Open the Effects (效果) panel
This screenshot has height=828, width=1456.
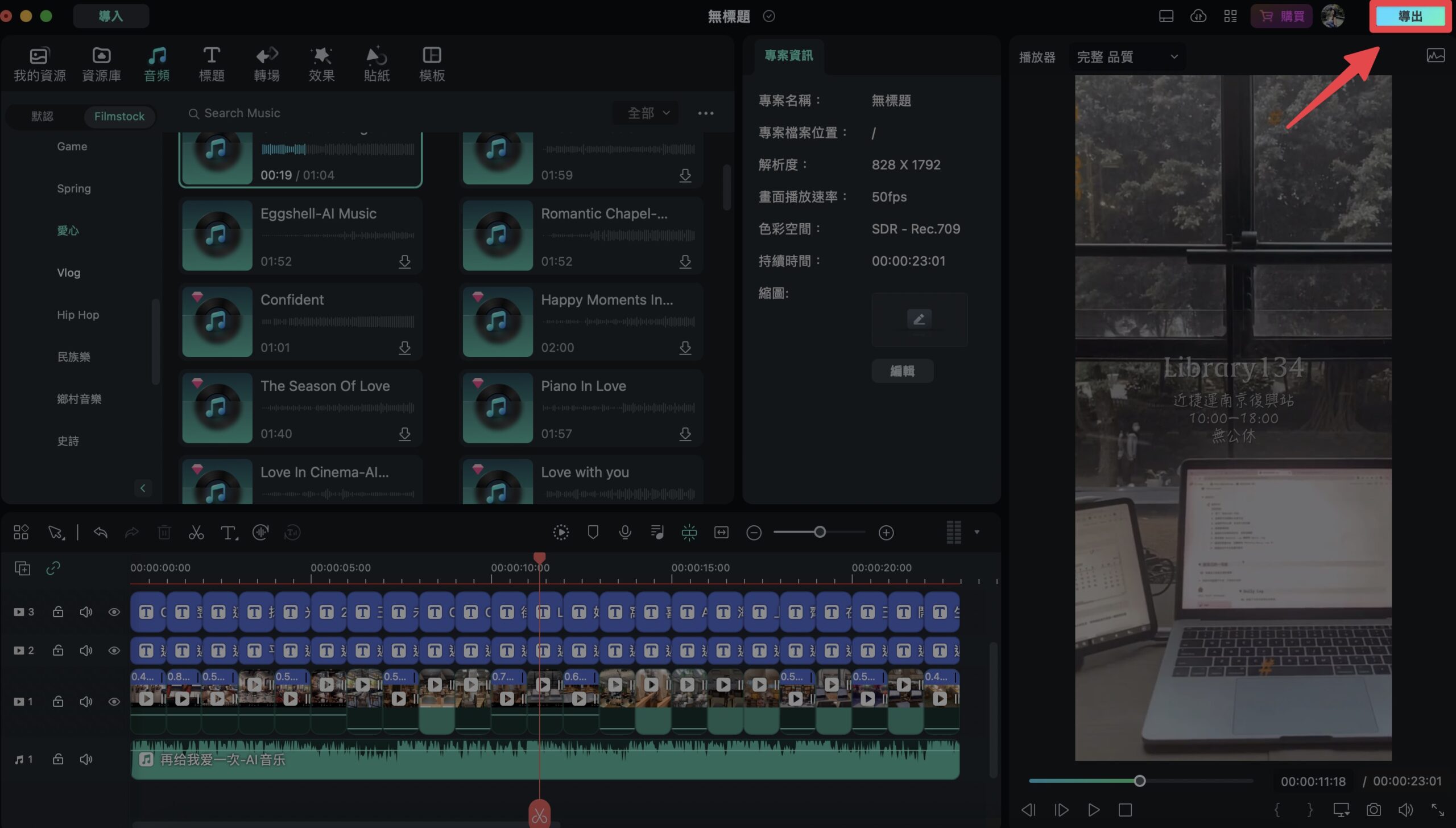tap(321, 64)
